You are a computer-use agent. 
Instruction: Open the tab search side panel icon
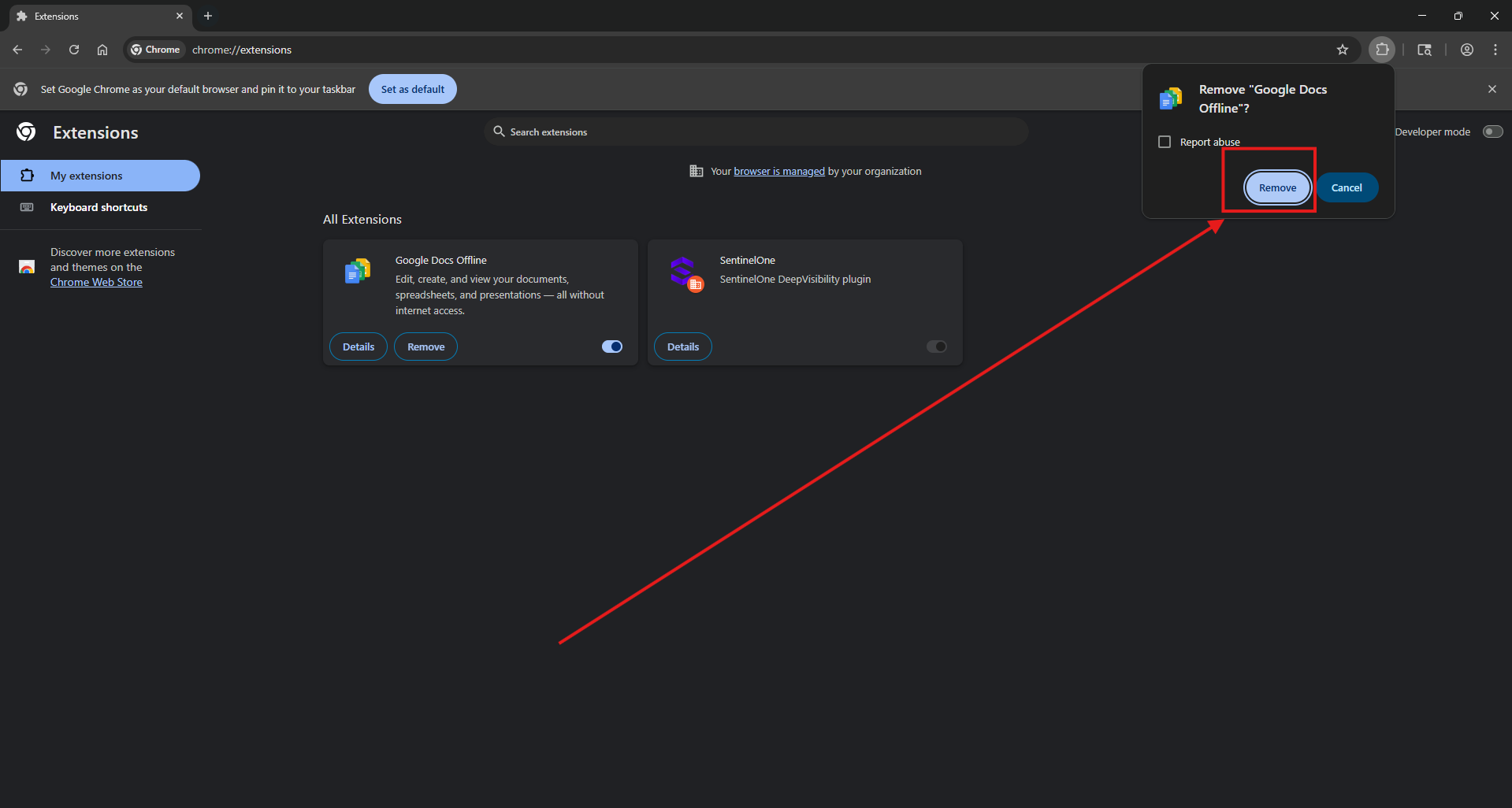point(1425,50)
